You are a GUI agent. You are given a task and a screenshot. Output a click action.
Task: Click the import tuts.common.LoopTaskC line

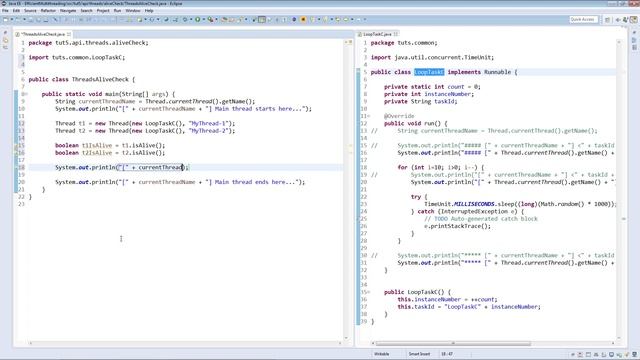click(x=77, y=58)
